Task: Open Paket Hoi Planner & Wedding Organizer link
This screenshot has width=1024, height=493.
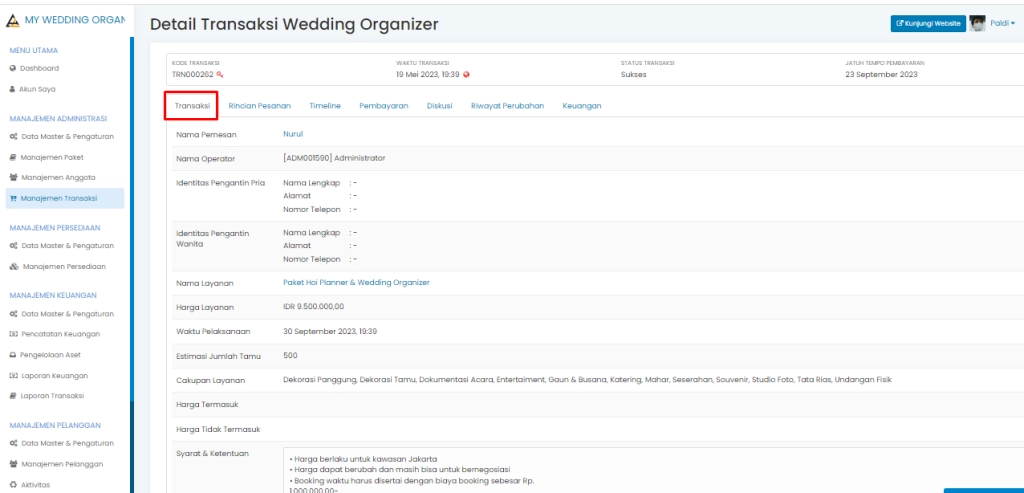Action: (x=356, y=283)
